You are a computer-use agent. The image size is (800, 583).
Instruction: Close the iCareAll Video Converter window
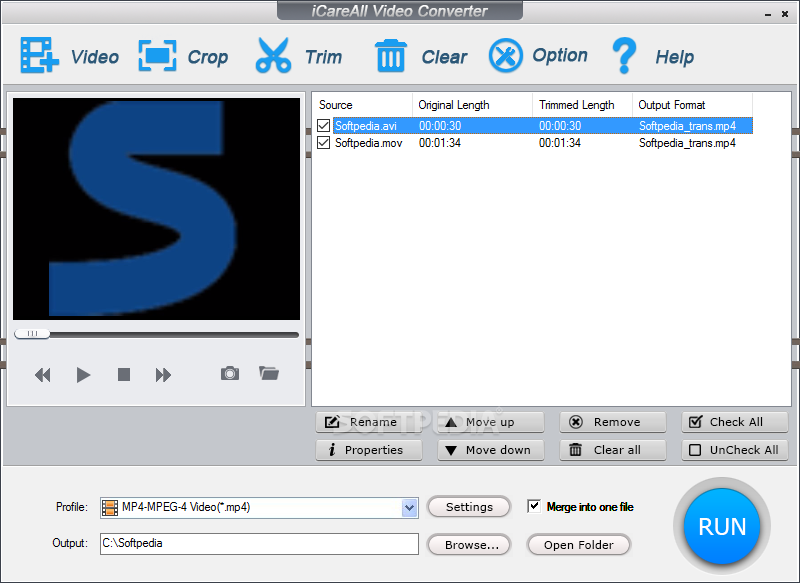tap(785, 14)
